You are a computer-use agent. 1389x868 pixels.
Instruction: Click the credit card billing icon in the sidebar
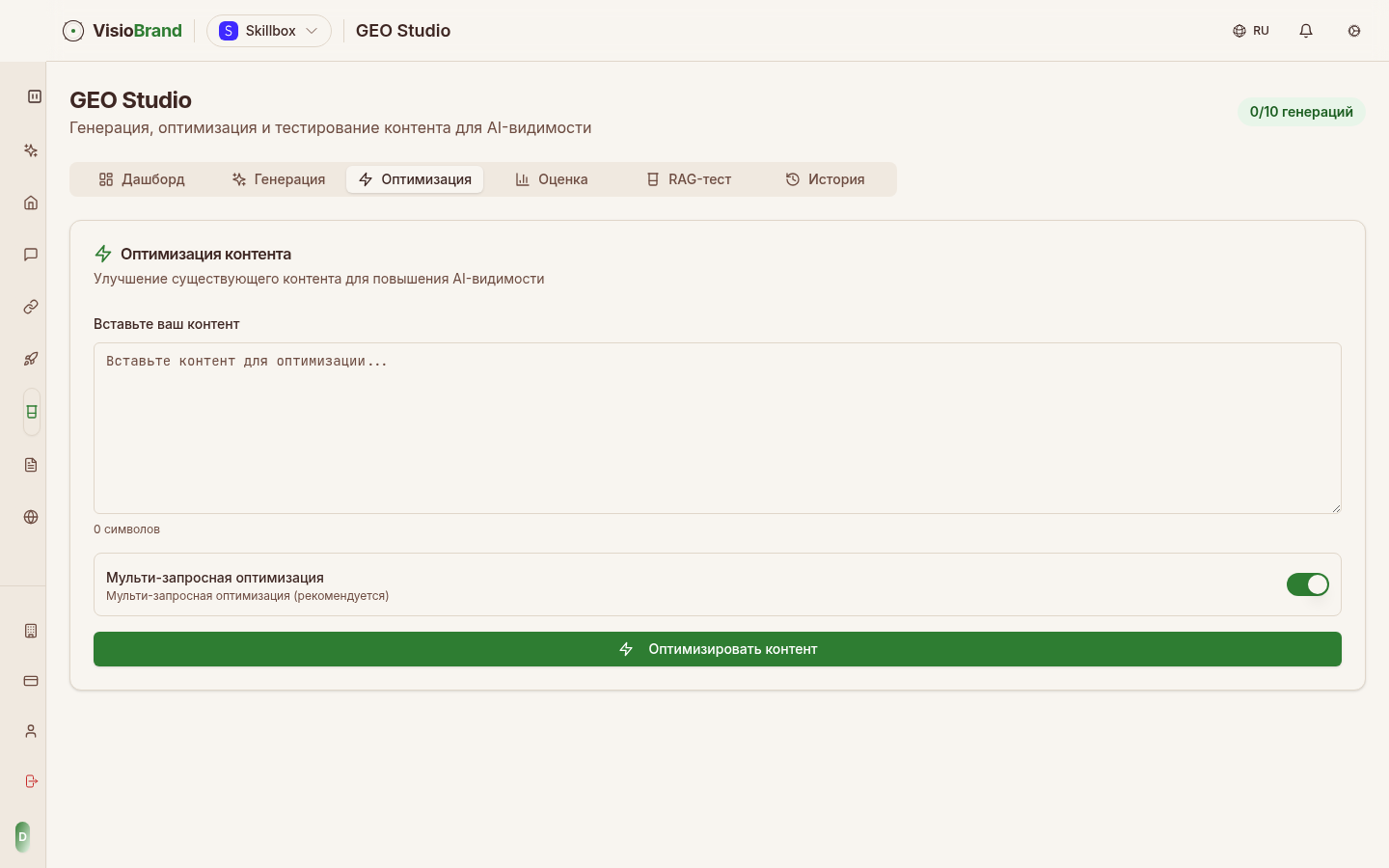point(31,681)
